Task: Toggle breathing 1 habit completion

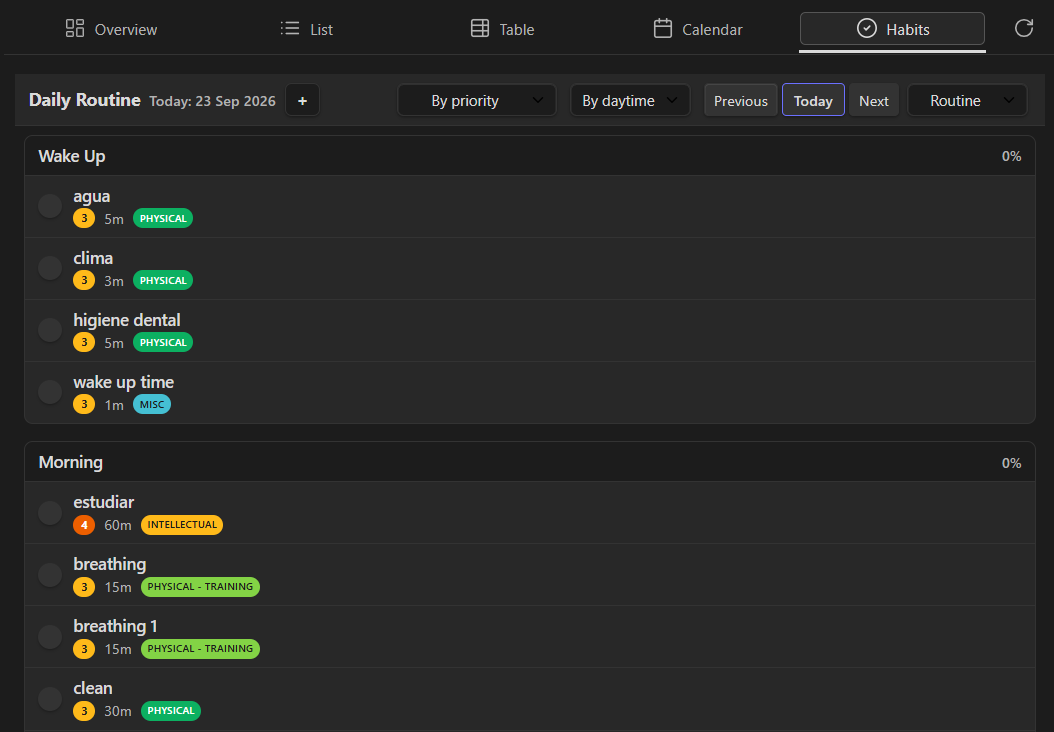Action: click(50, 636)
